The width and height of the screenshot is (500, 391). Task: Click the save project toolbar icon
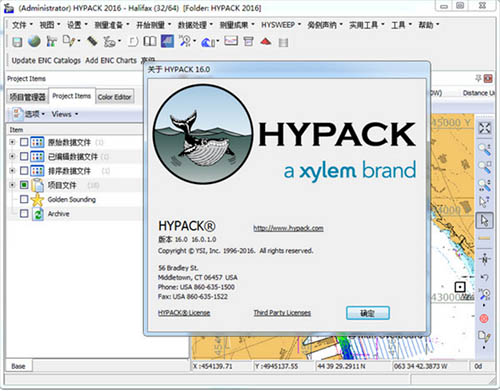(x=17, y=42)
